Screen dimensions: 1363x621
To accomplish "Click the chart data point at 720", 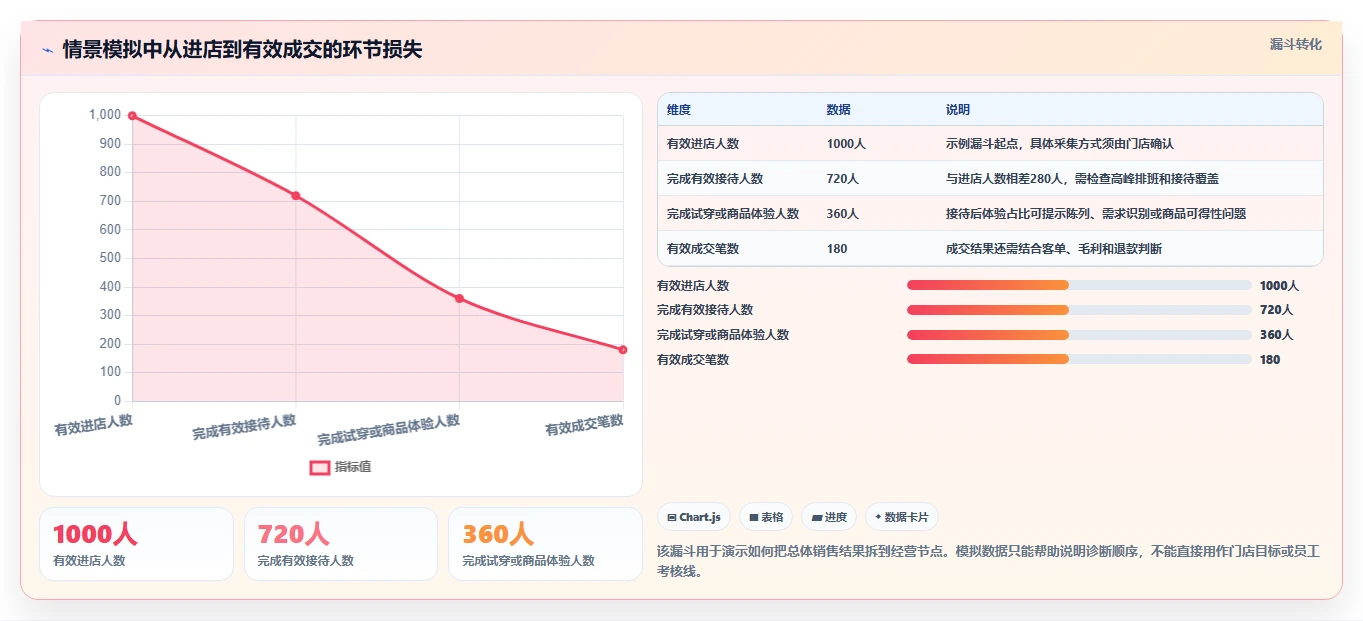I will click(296, 195).
